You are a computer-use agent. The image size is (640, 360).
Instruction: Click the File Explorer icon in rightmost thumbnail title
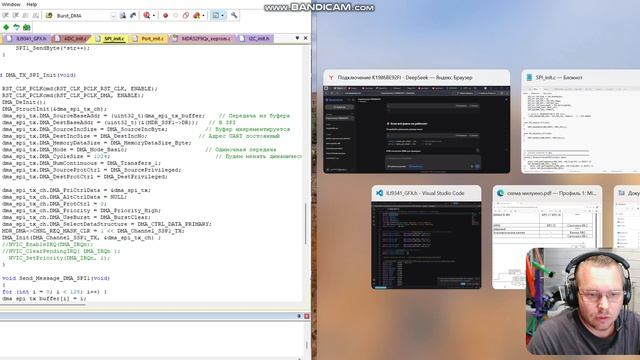(x=621, y=193)
